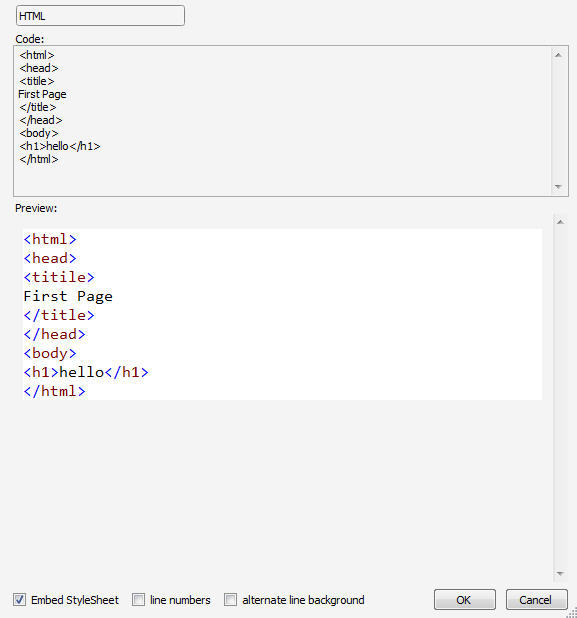Viewport: 577px width, 618px height.
Task: Click the <titile> line in Code box
Action: click(x=37, y=81)
